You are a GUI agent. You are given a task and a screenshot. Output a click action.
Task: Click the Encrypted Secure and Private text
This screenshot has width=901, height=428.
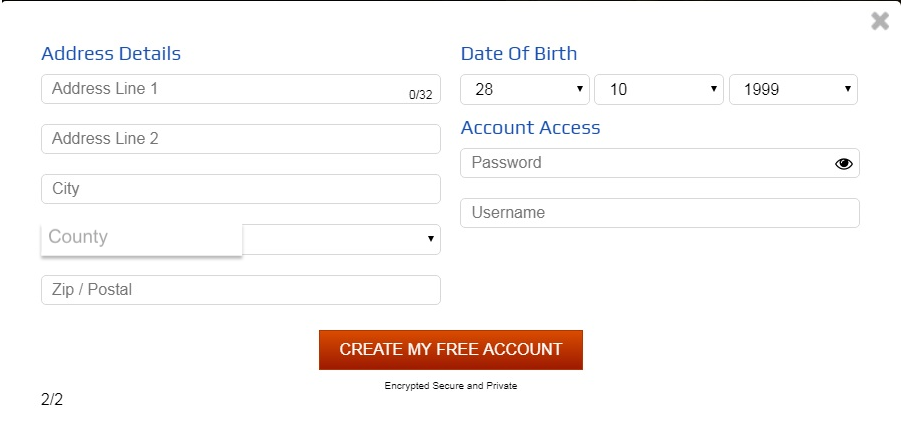(450, 386)
